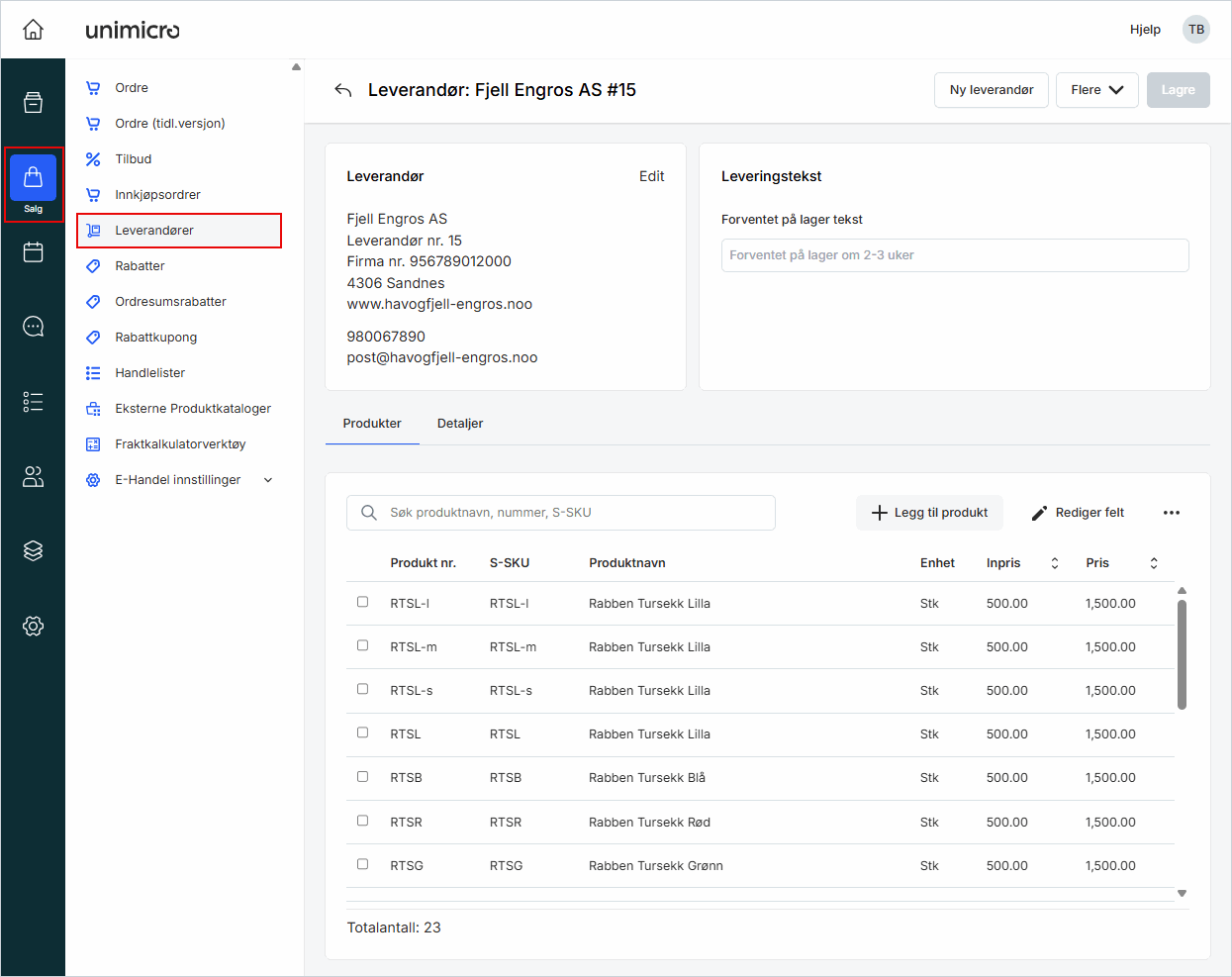Viewport: 1232px width, 977px height.
Task: Click the Legg til produkt button
Action: 929,513
